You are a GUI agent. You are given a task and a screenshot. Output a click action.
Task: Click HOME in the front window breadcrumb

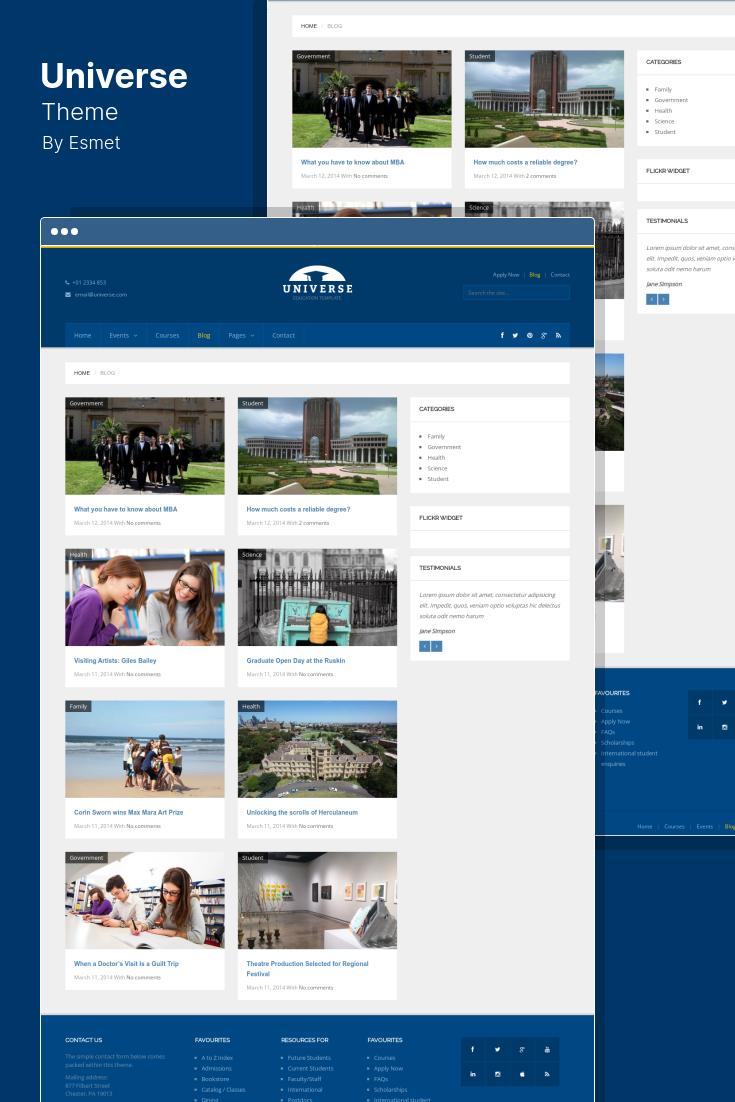(x=82, y=373)
